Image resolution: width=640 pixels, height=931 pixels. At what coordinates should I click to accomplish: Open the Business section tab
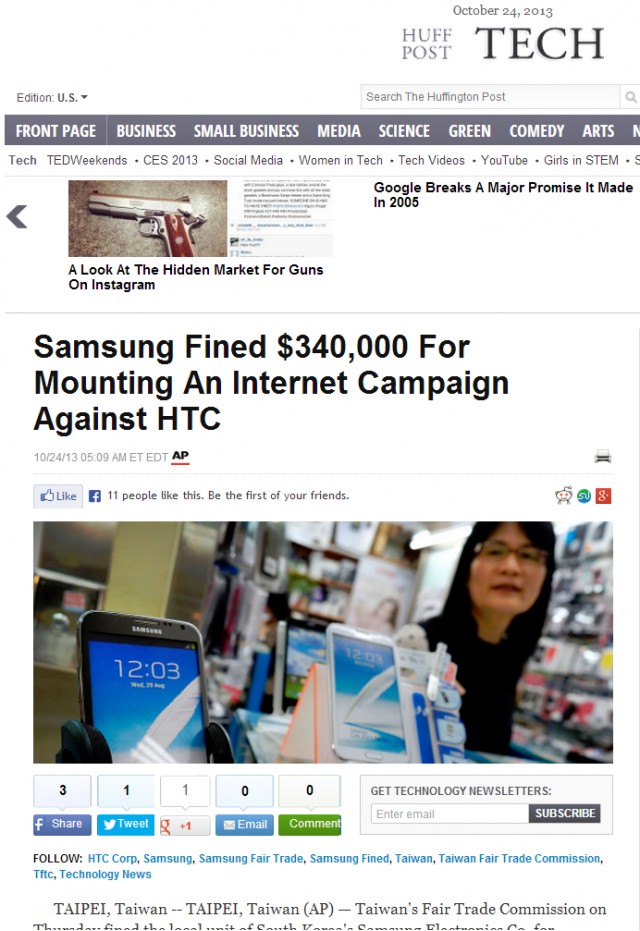[146, 131]
